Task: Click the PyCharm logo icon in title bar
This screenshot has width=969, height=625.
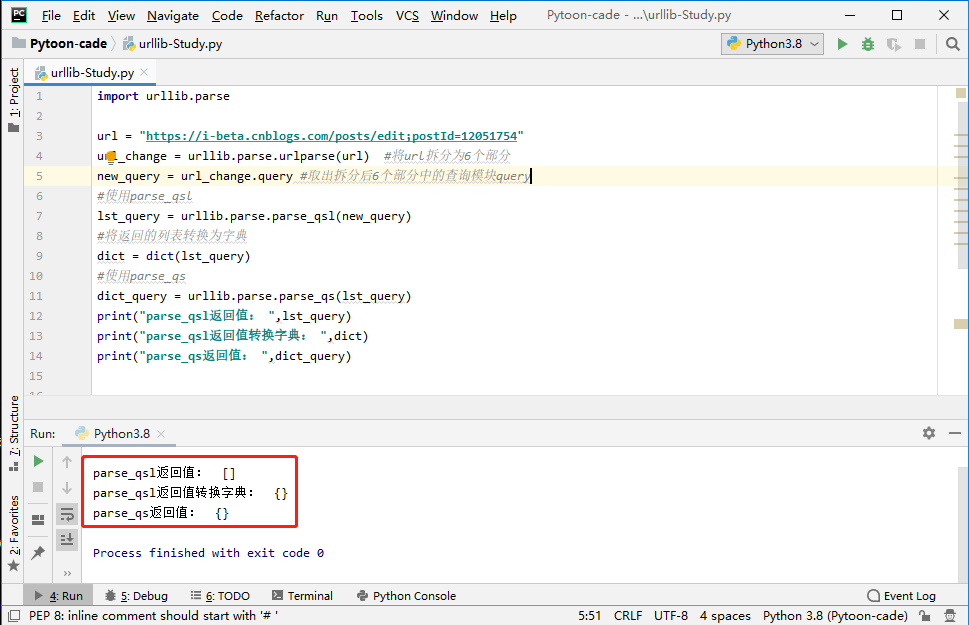Action: 19,15
